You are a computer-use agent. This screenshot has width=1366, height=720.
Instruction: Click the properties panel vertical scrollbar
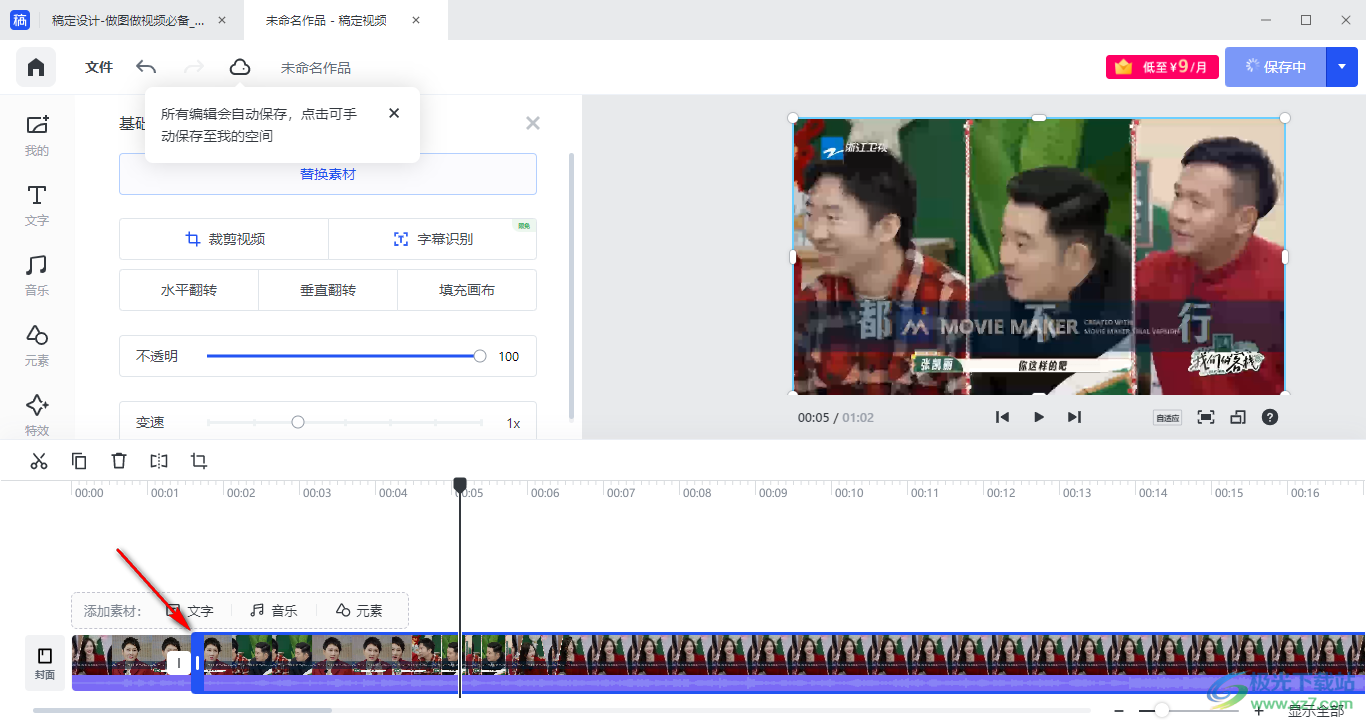pyautogui.click(x=571, y=286)
